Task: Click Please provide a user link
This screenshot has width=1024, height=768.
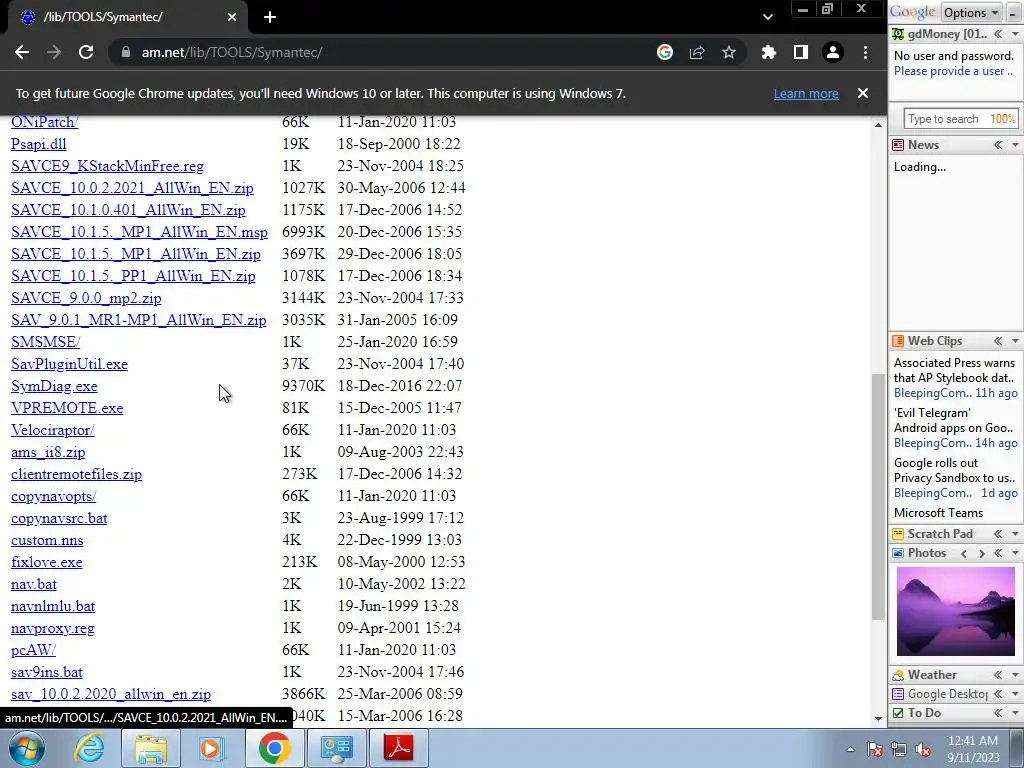Action: [x=953, y=71]
